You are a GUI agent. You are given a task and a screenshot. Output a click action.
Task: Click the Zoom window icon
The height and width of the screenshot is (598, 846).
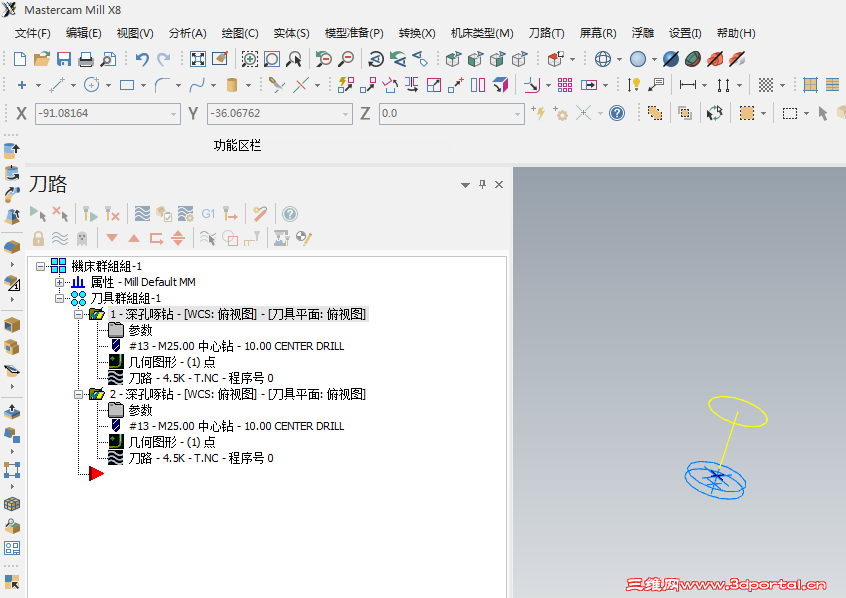click(250, 59)
